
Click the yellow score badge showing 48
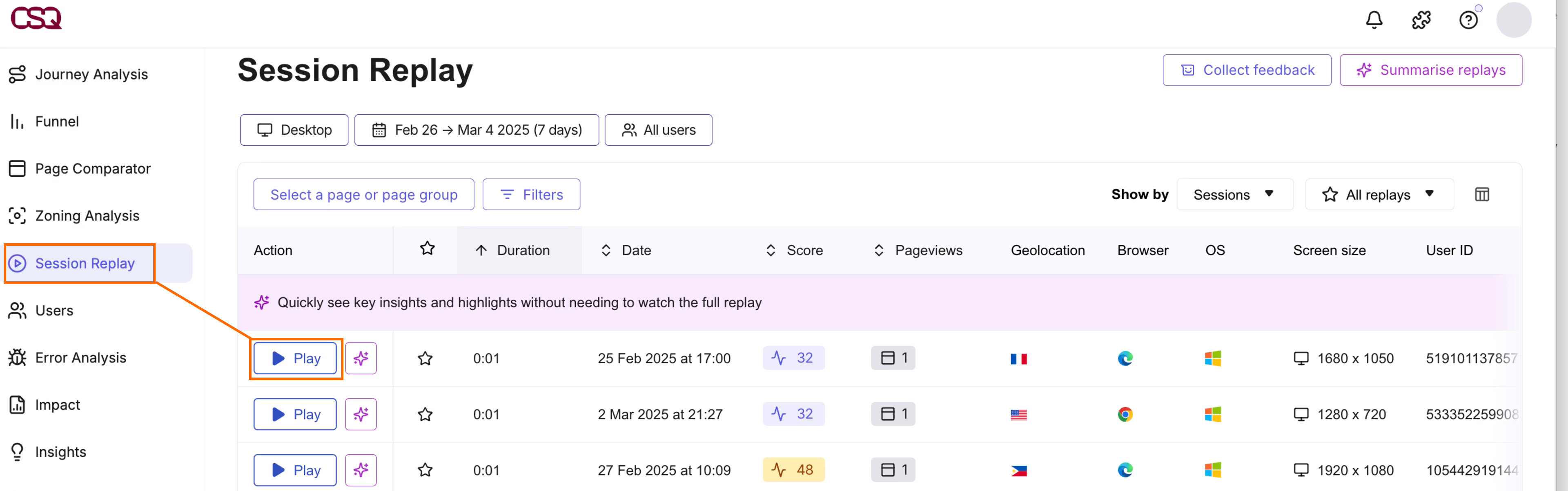click(x=793, y=470)
